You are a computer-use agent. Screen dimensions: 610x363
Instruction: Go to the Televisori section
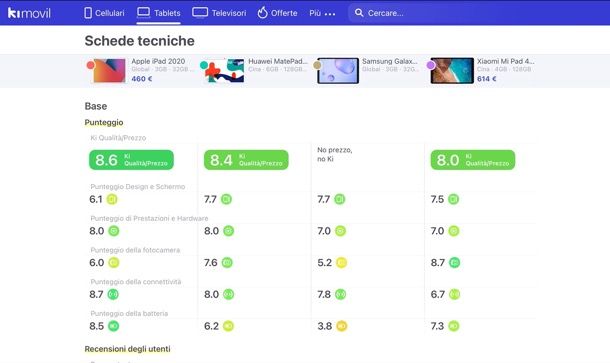(x=219, y=13)
